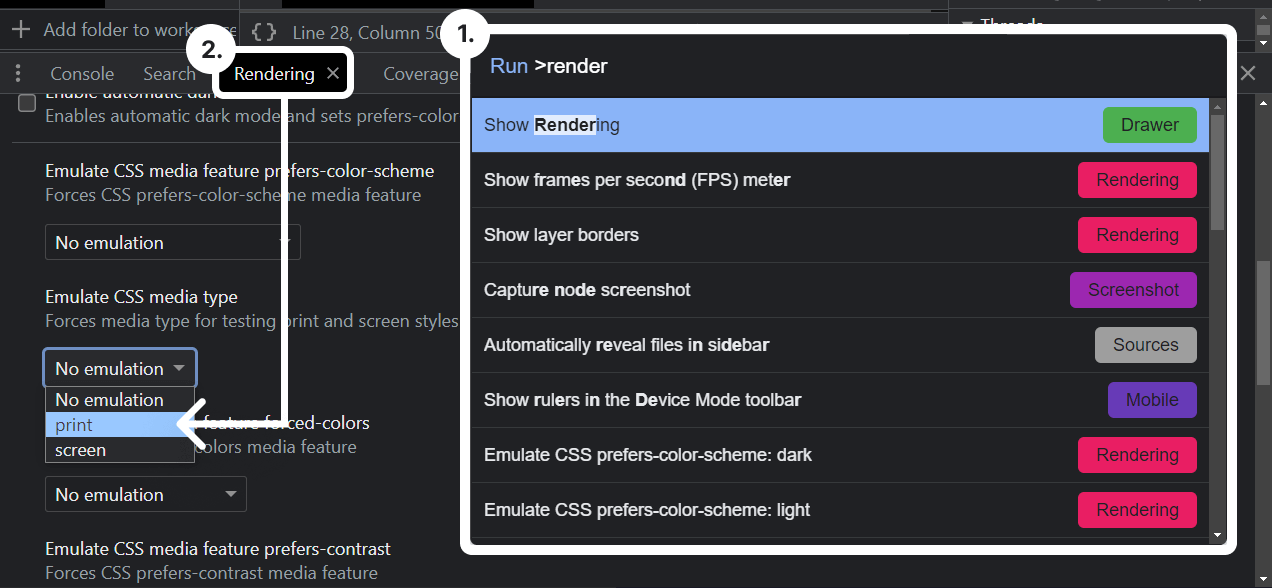Open the prefers-color-scheme emulation dropdown

pos(172,243)
